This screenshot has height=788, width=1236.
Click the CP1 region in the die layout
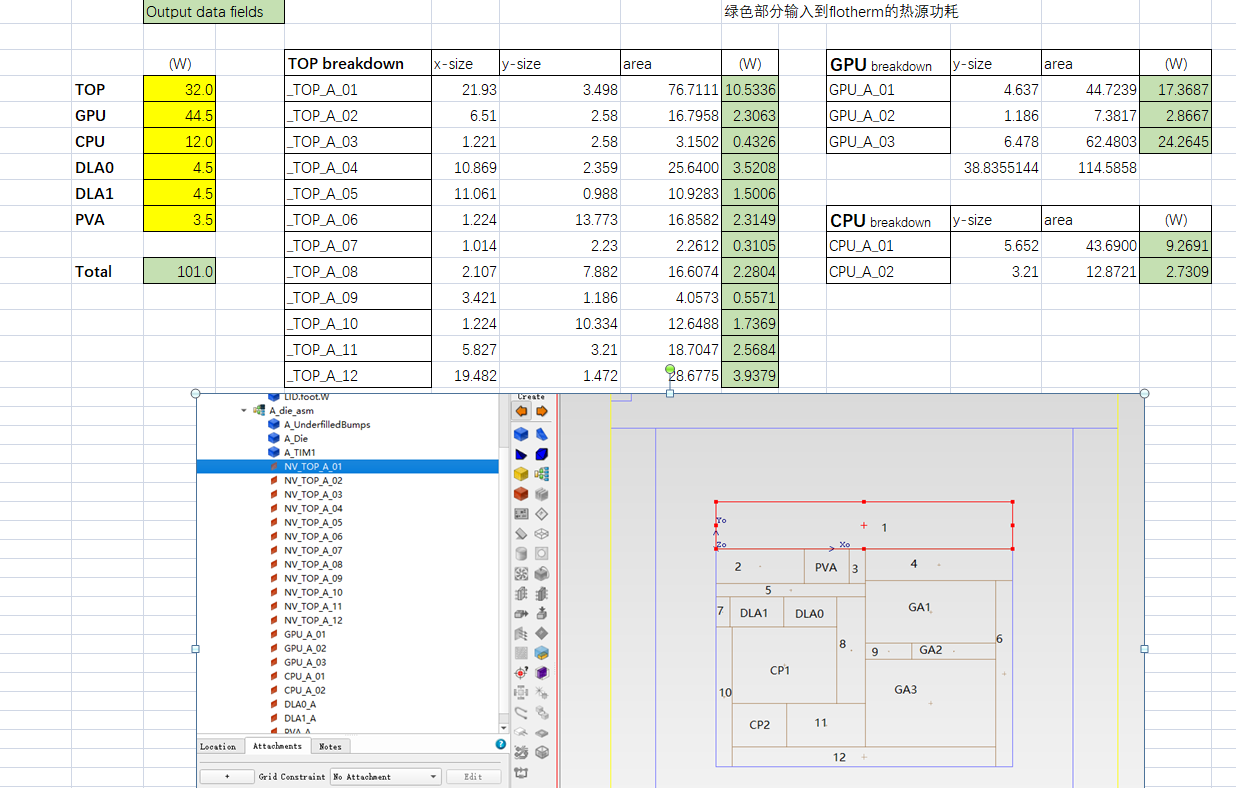pyautogui.click(x=785, y=666)
